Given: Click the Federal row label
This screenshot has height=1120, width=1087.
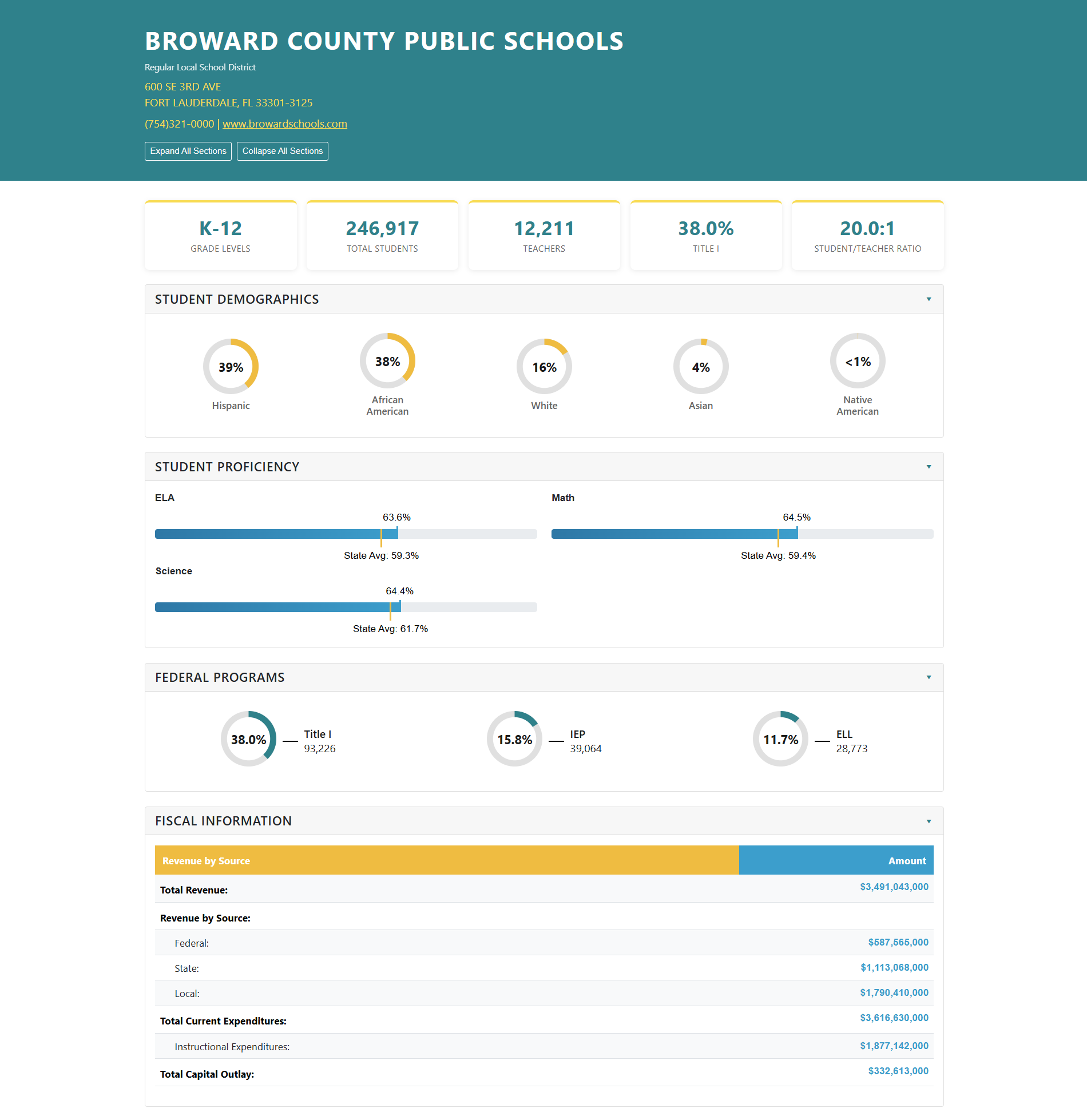Looking at the screenshot, I should (192, 943).
